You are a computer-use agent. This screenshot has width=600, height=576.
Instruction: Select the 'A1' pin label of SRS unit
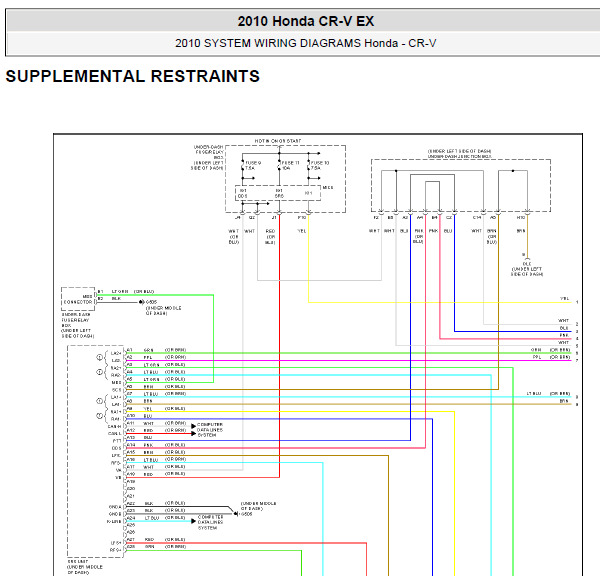coord(130,350)
